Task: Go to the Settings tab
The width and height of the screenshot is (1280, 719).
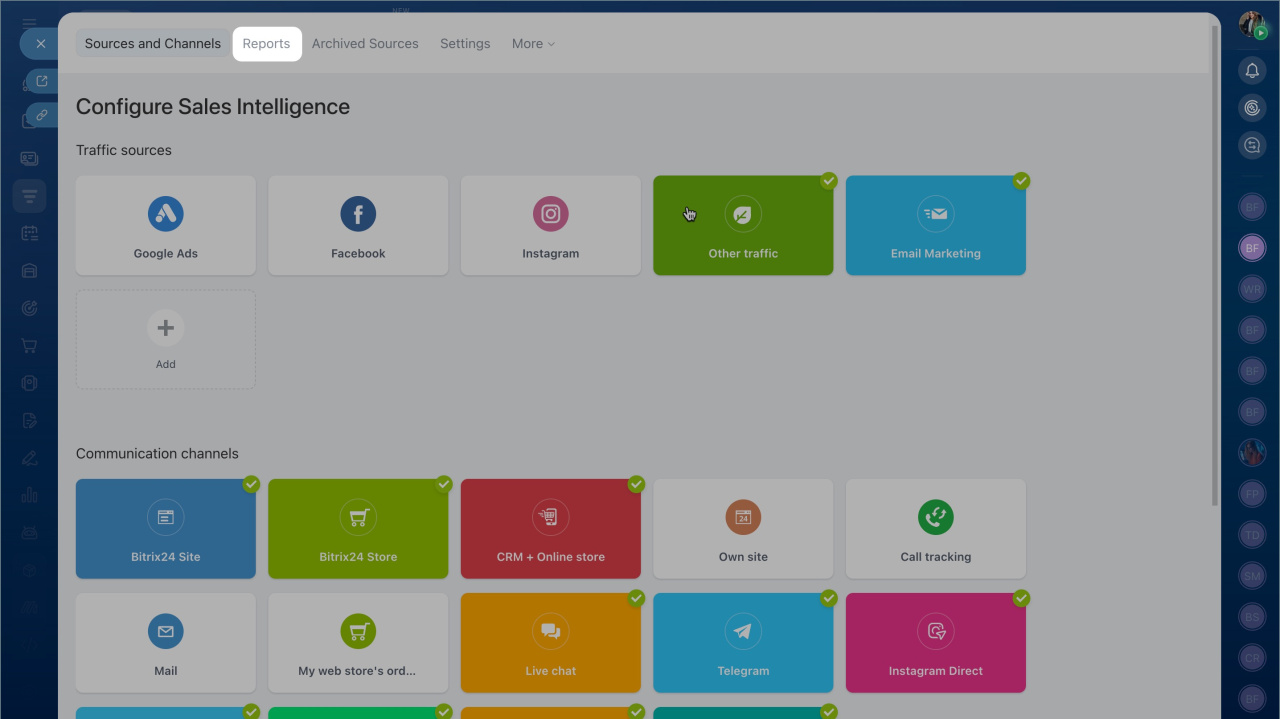Action: (x=465, y=44)
